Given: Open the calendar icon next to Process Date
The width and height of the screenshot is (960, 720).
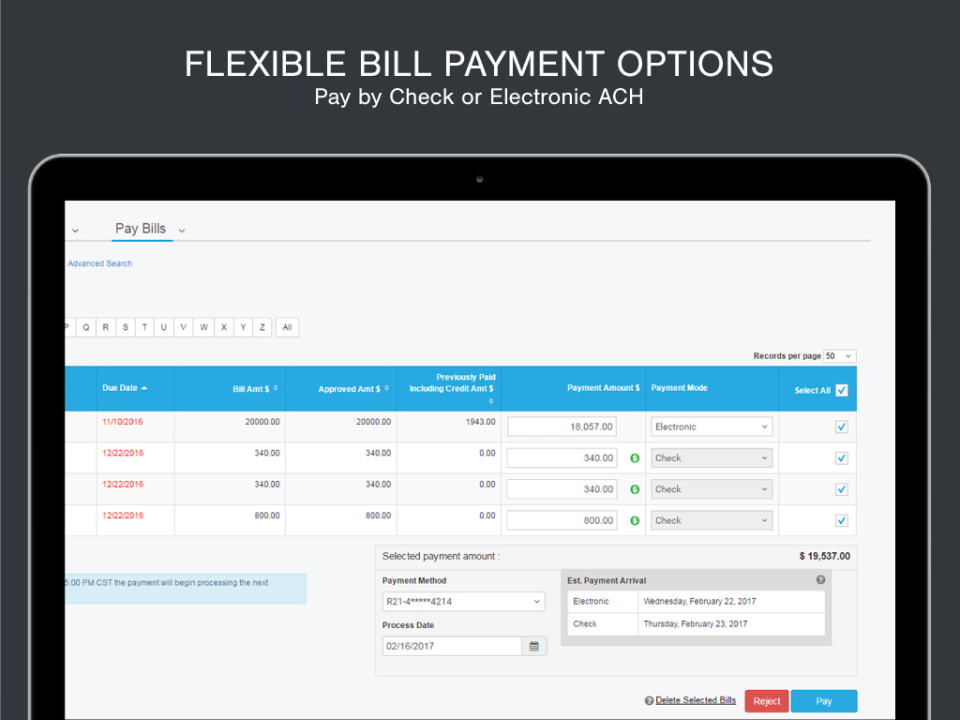Looking at the screenshot, I should click(x=534, y=645).
